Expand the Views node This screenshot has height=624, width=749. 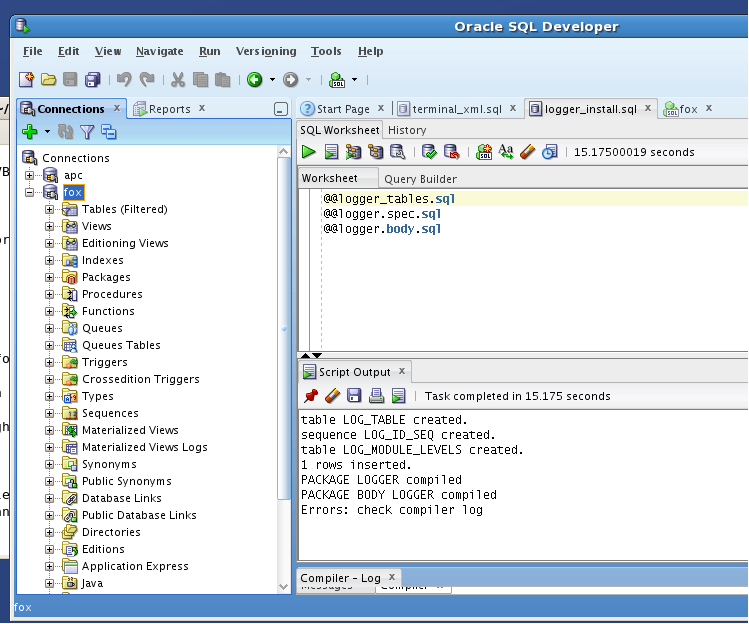click(x=49, y=226)
